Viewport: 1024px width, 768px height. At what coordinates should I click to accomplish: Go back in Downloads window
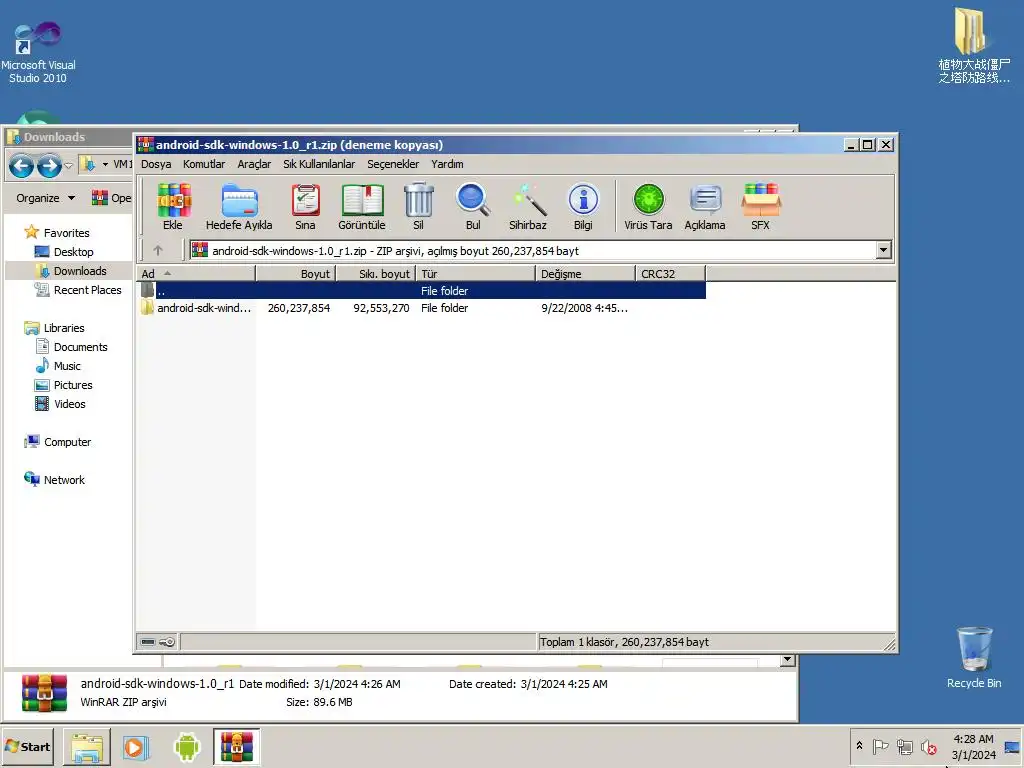click(21, 165)
